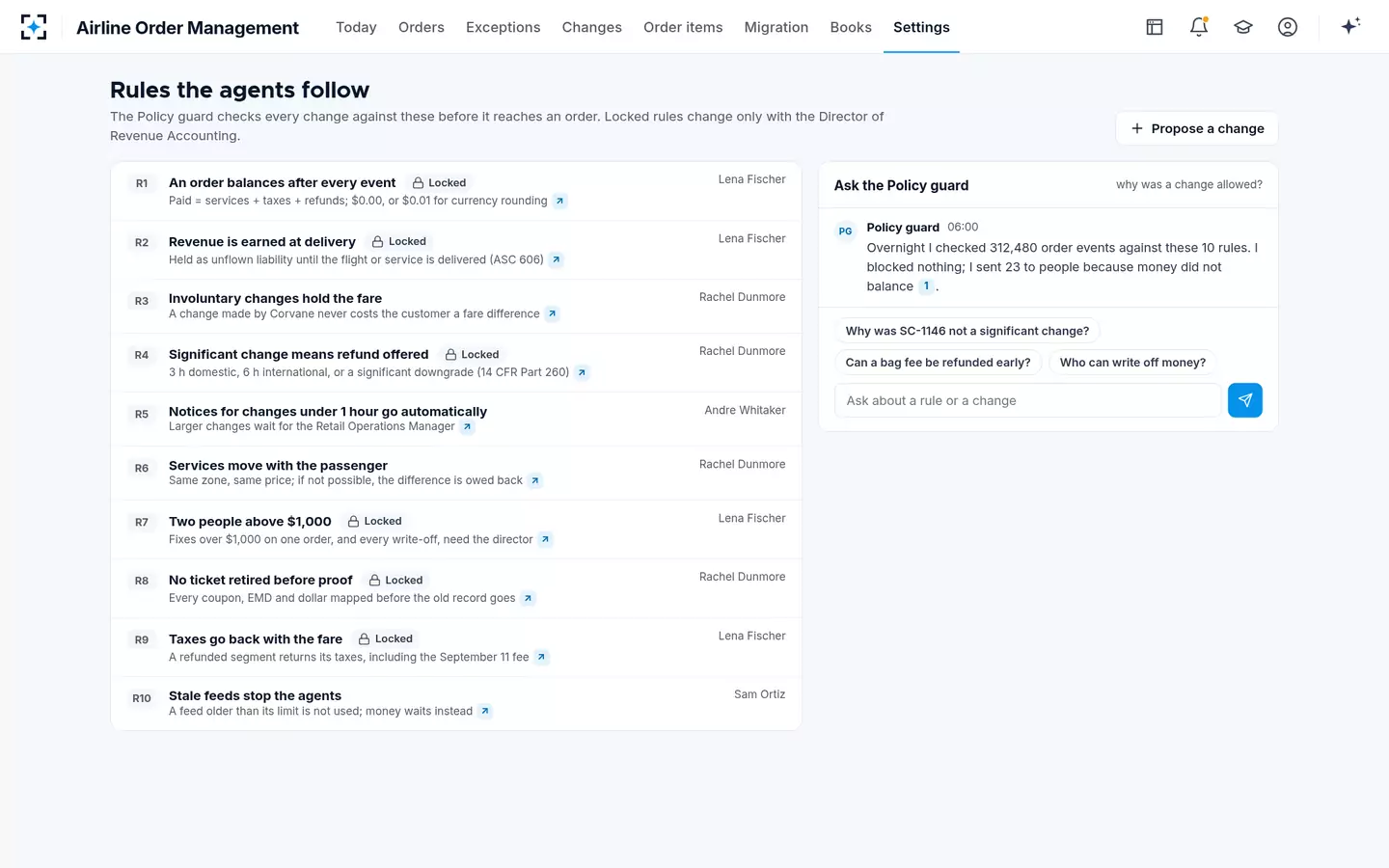
Task: Open the Exceptions tab
Action: [504, 27]
